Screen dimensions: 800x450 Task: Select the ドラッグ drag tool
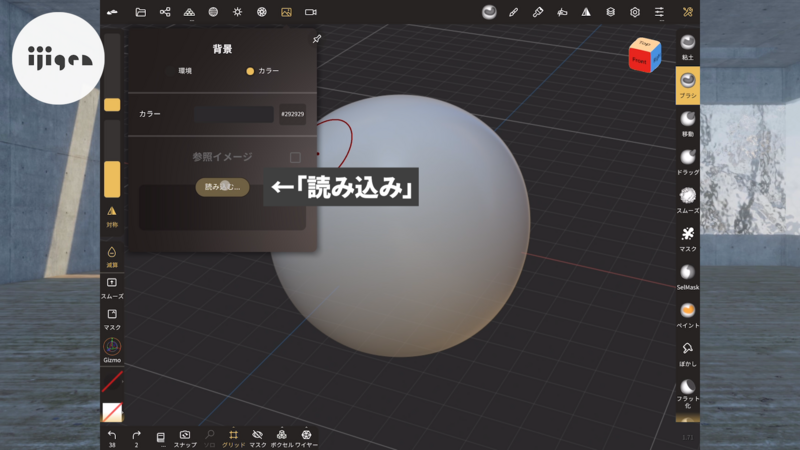tap(688, 162)
